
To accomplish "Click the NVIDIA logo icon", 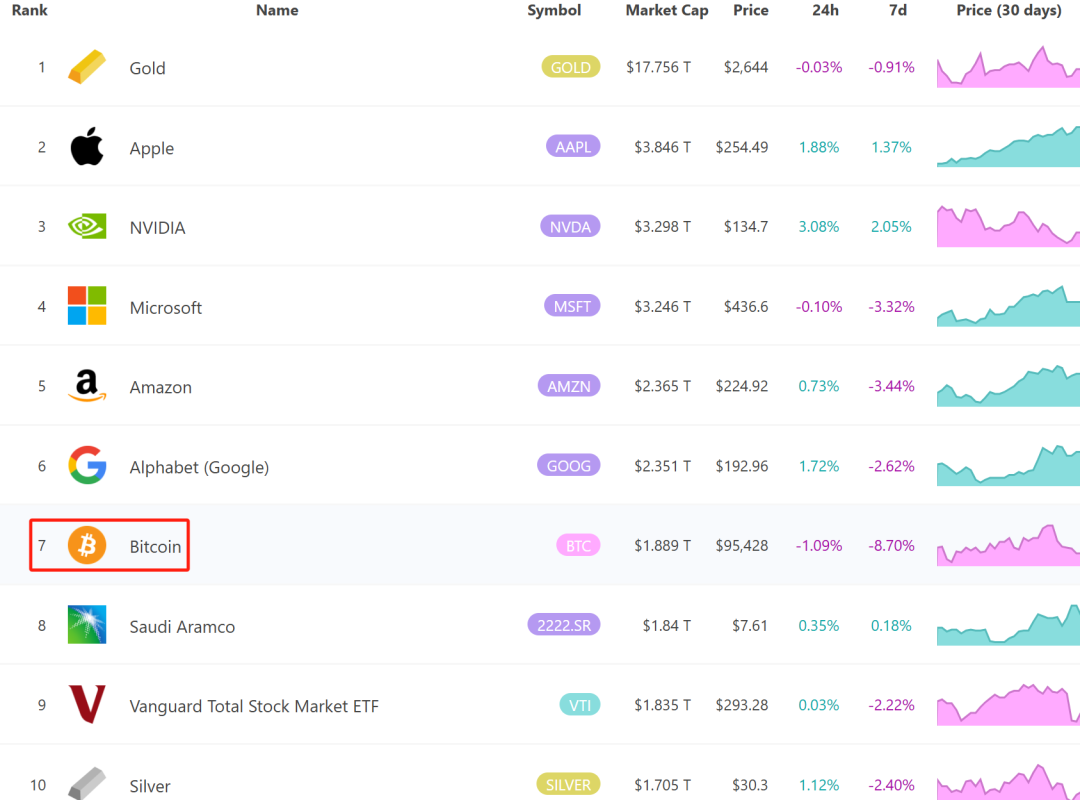I will tap(87, 227).
